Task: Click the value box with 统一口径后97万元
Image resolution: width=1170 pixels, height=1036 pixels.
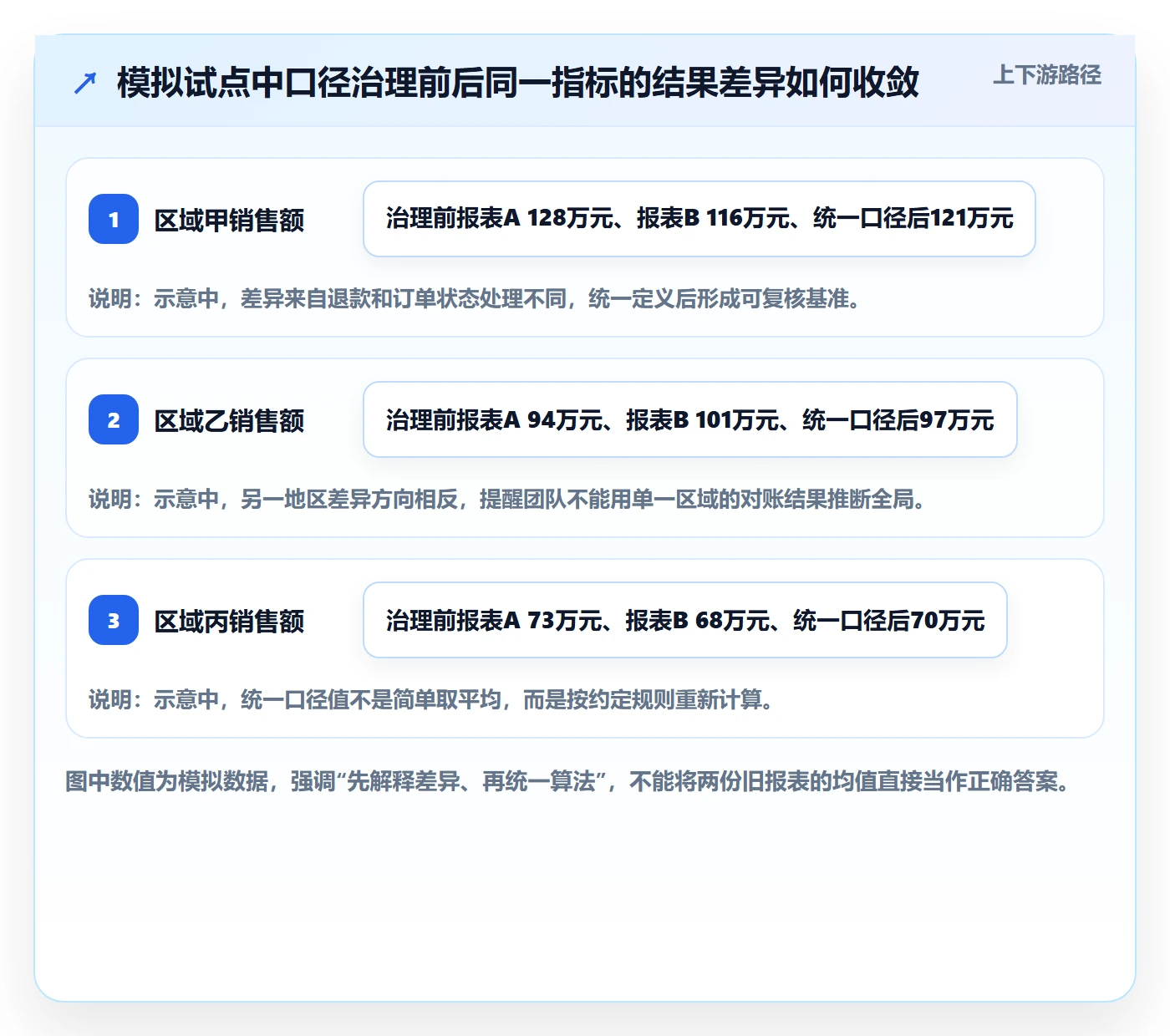Action: (690, 419)
